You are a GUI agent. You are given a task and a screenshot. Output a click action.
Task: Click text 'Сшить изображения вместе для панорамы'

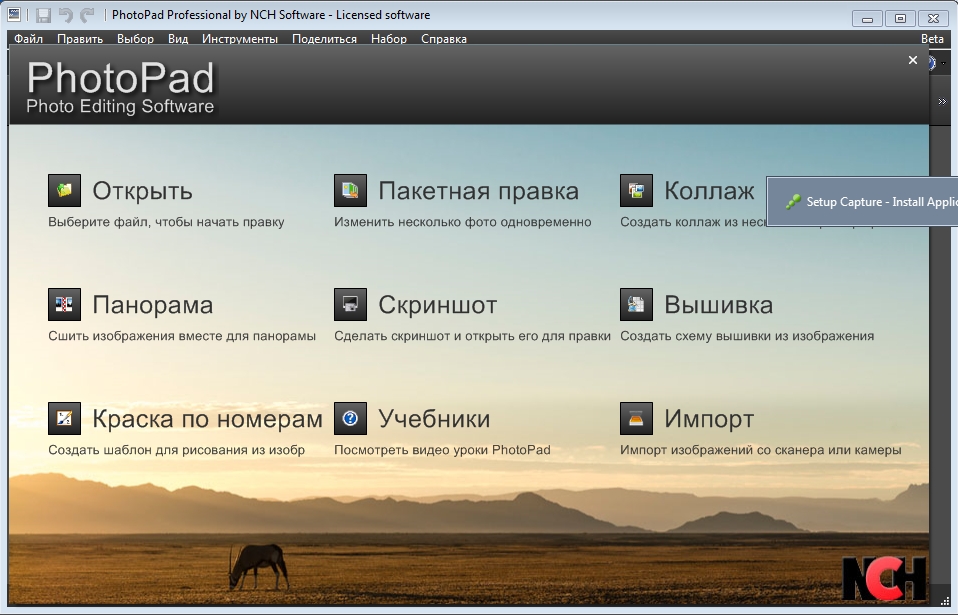182,336
